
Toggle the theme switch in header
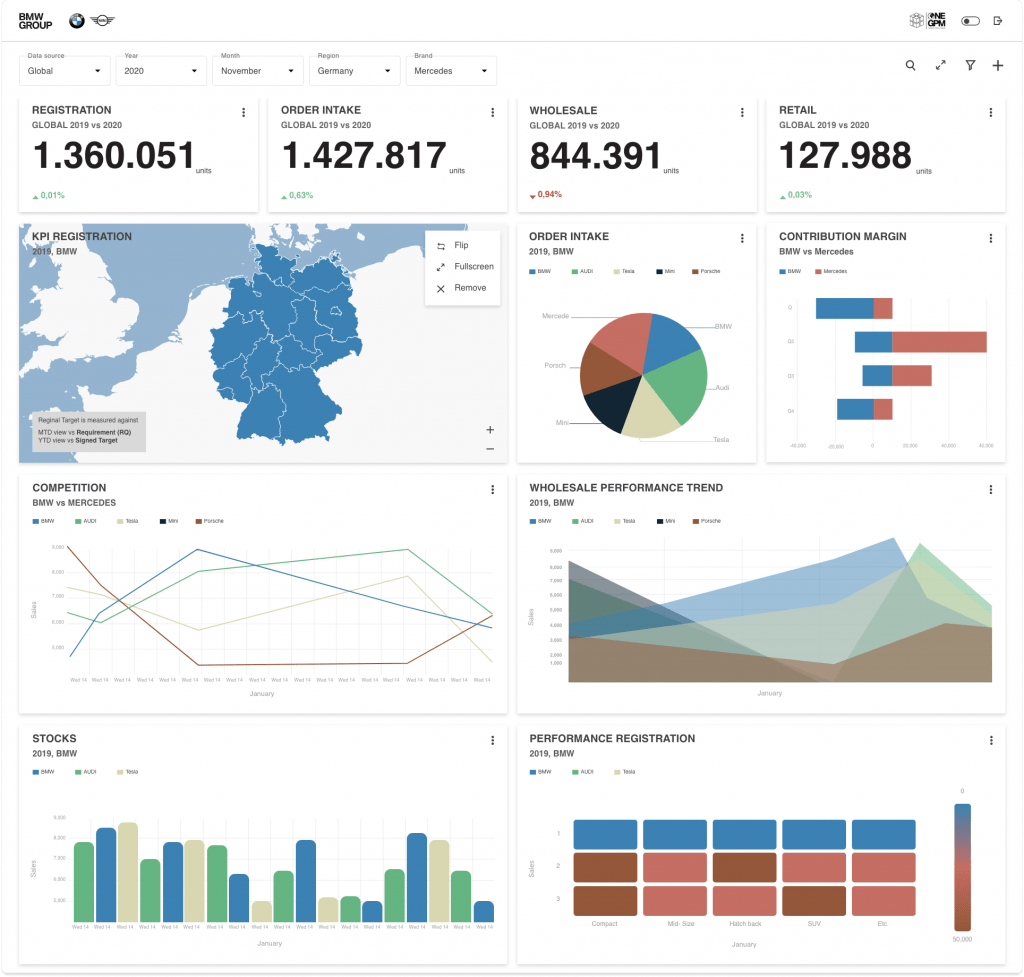[x=970, y=21]
